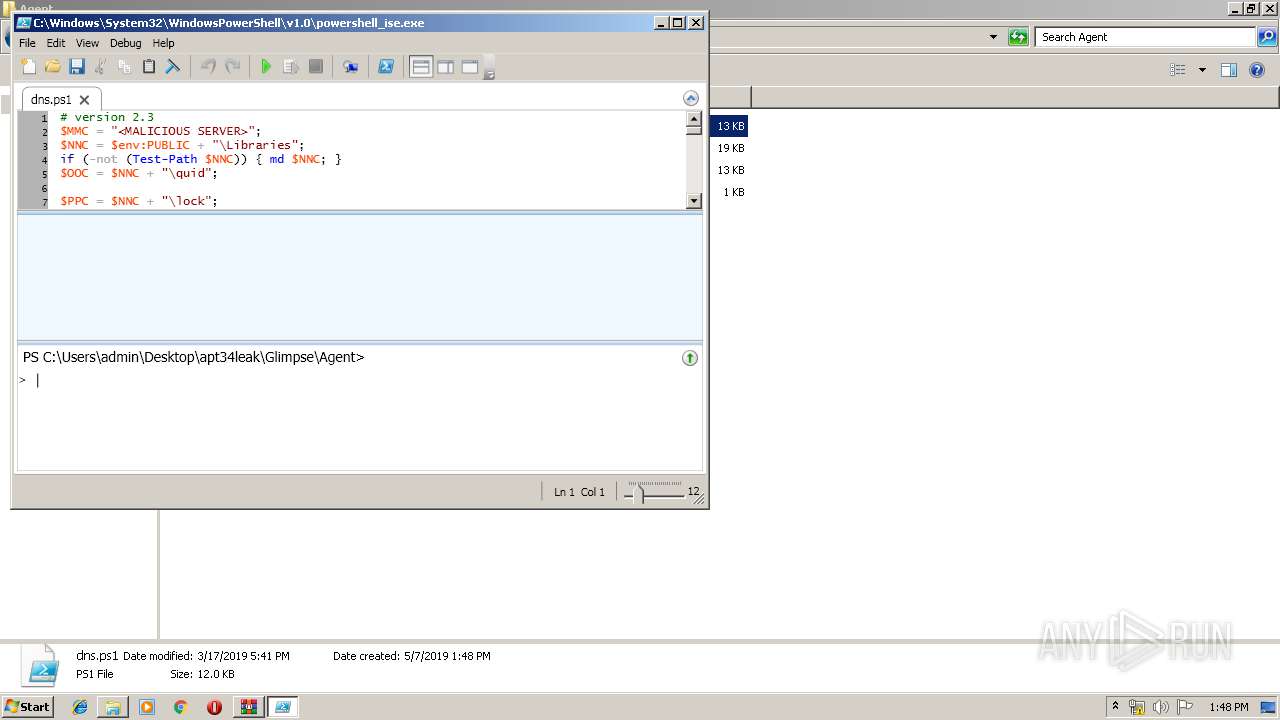Click the volume speaker tray icon
This screenshot has height=720, width=1280.
(x=1160, y=707)
